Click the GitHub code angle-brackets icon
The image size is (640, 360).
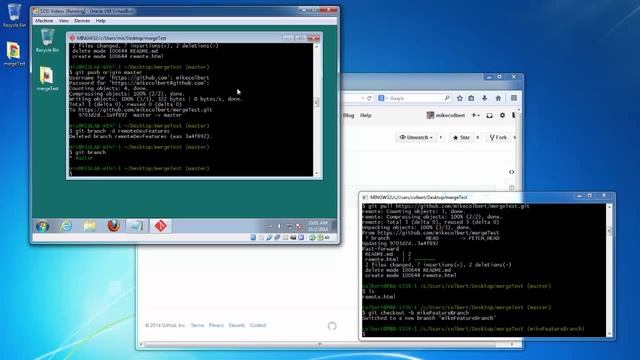point(511,172)
